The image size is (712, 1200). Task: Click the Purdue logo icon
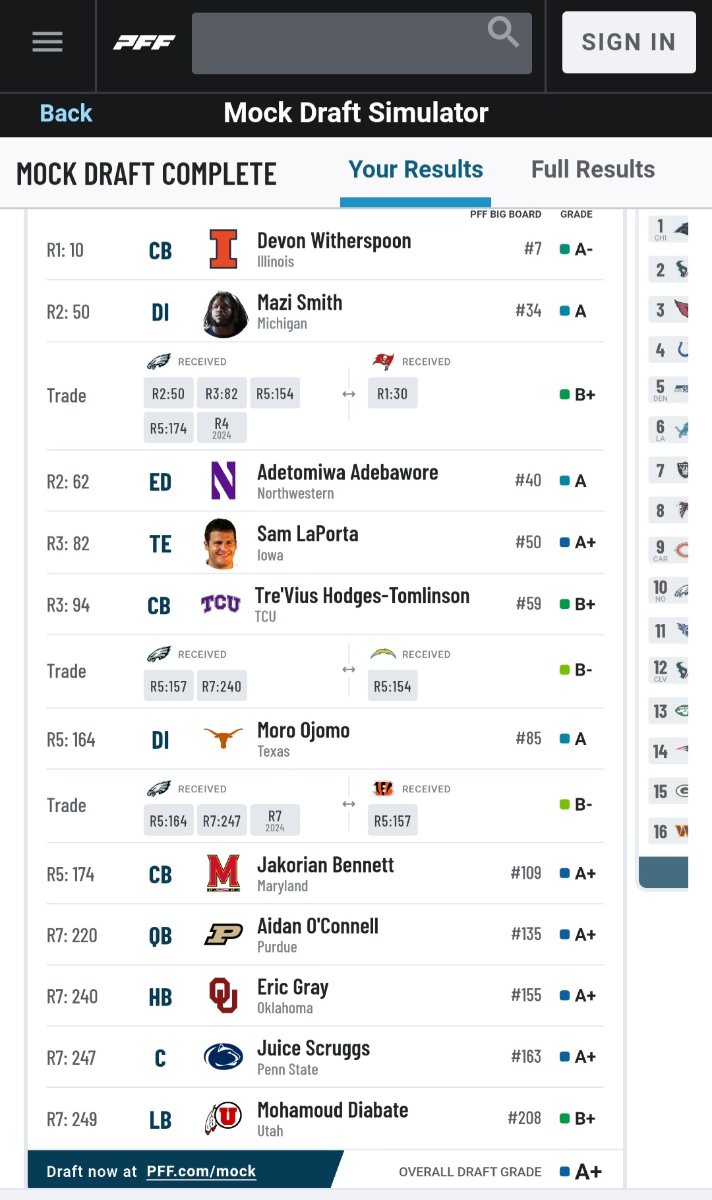pyautogui.click(x=223, y=935)
